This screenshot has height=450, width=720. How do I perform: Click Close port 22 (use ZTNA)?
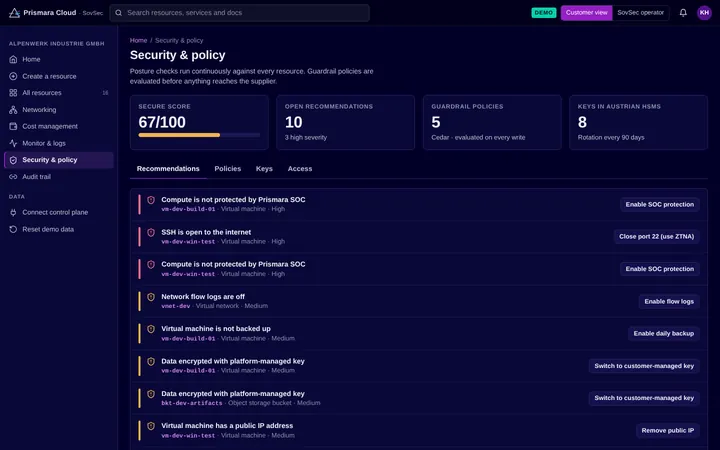click(x=656, y=236)
